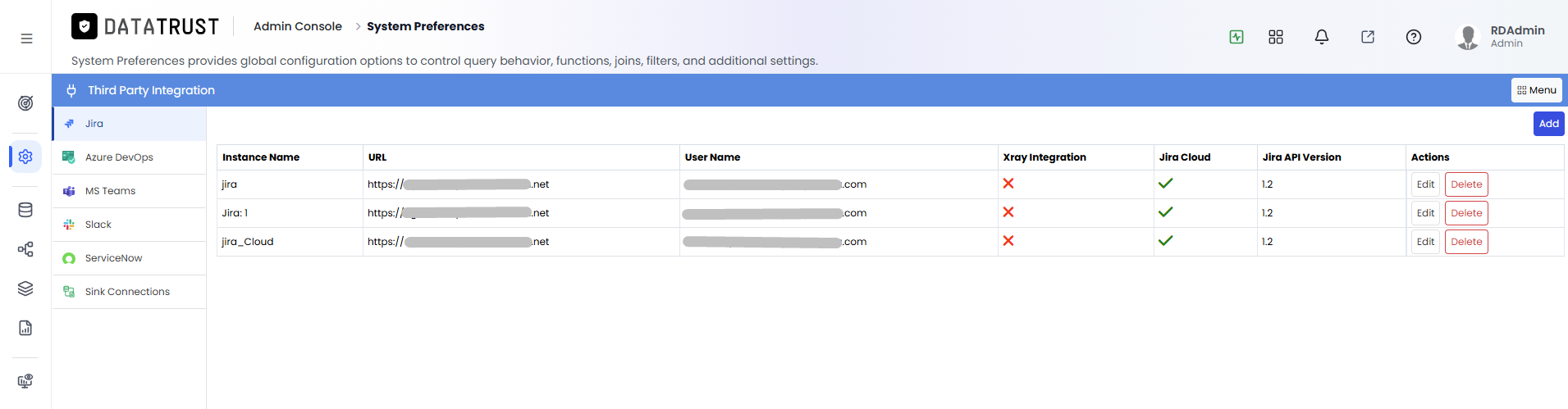
Task: Select the Jira integration tab
Action: pyautogui.click(x=130, y=124)
